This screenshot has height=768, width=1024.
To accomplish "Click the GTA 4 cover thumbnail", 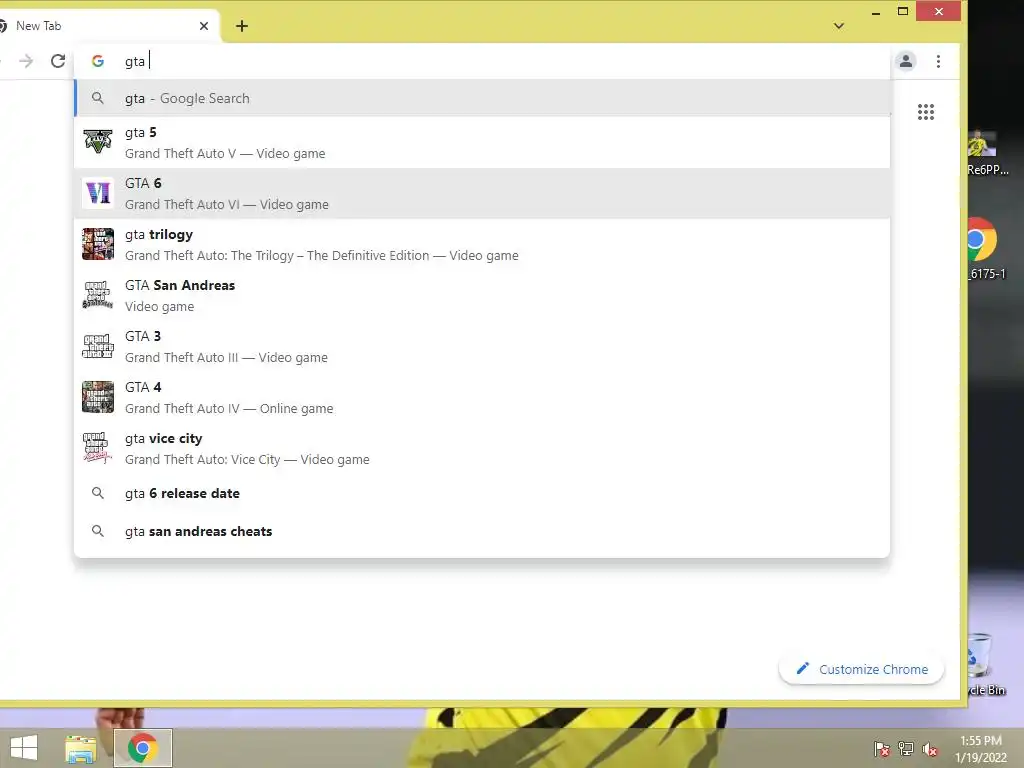I will [98, 396].
